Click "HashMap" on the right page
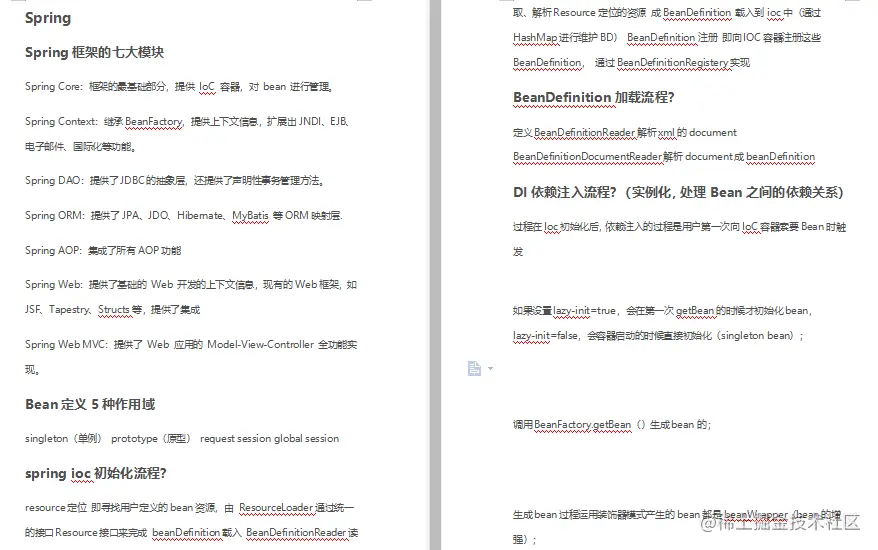Viewport: 878px width, 550px height. point(535,38)
